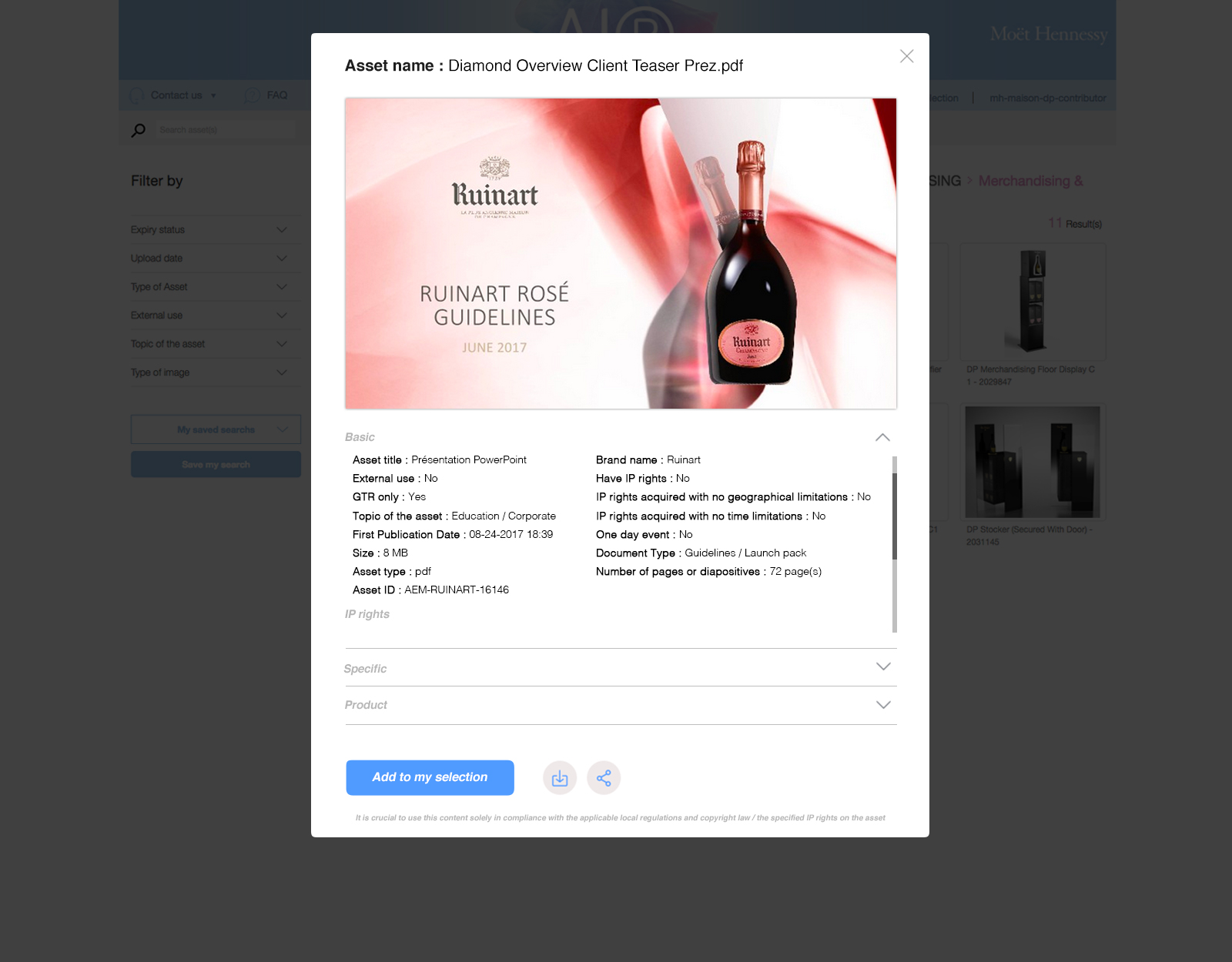The image size is (1232, 962).
Task: Open My saved searchs dropdown
Action: (x=216, y=429)
